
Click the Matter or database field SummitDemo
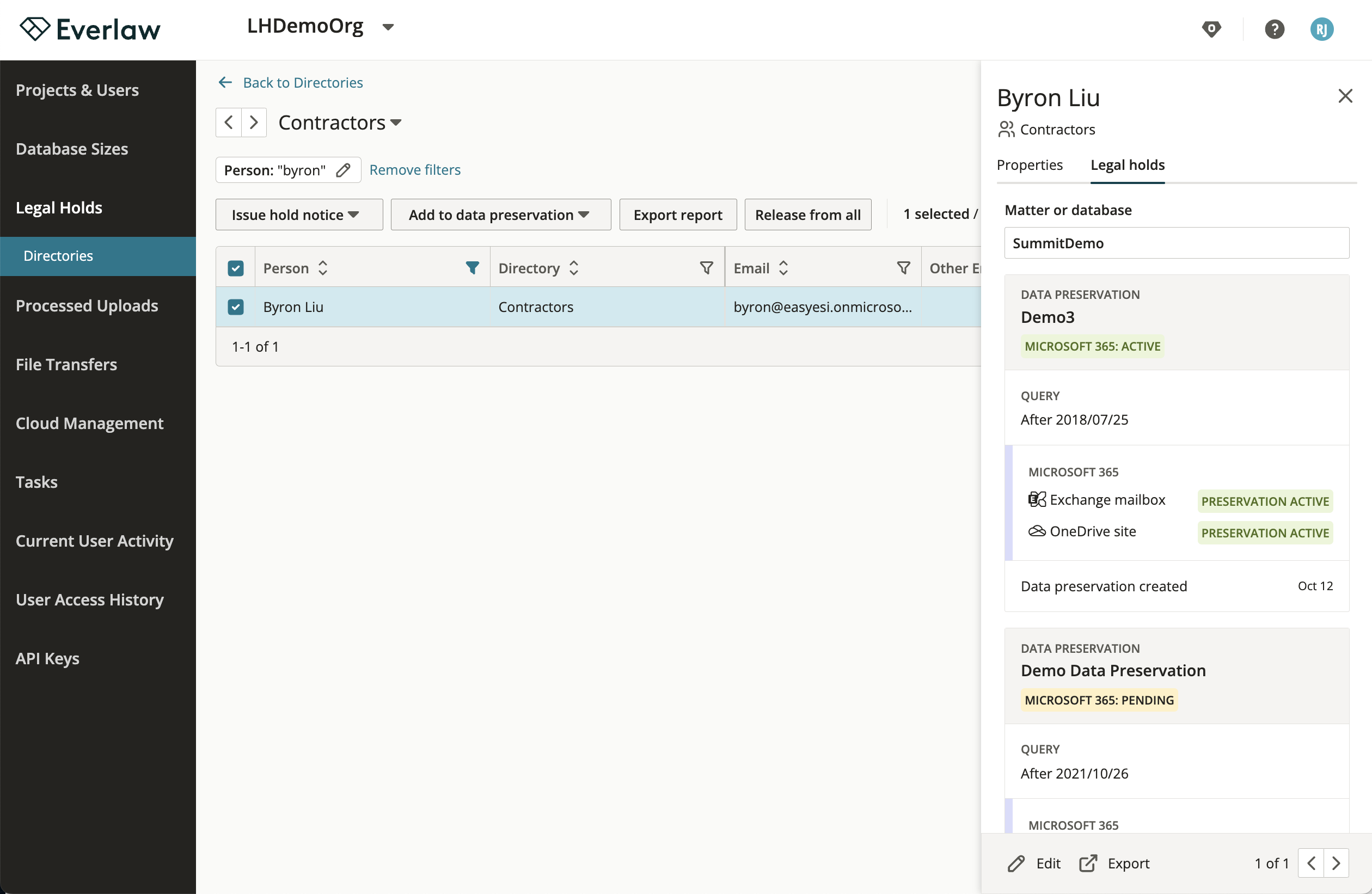pyautogui.click(x=1176, y=243)
